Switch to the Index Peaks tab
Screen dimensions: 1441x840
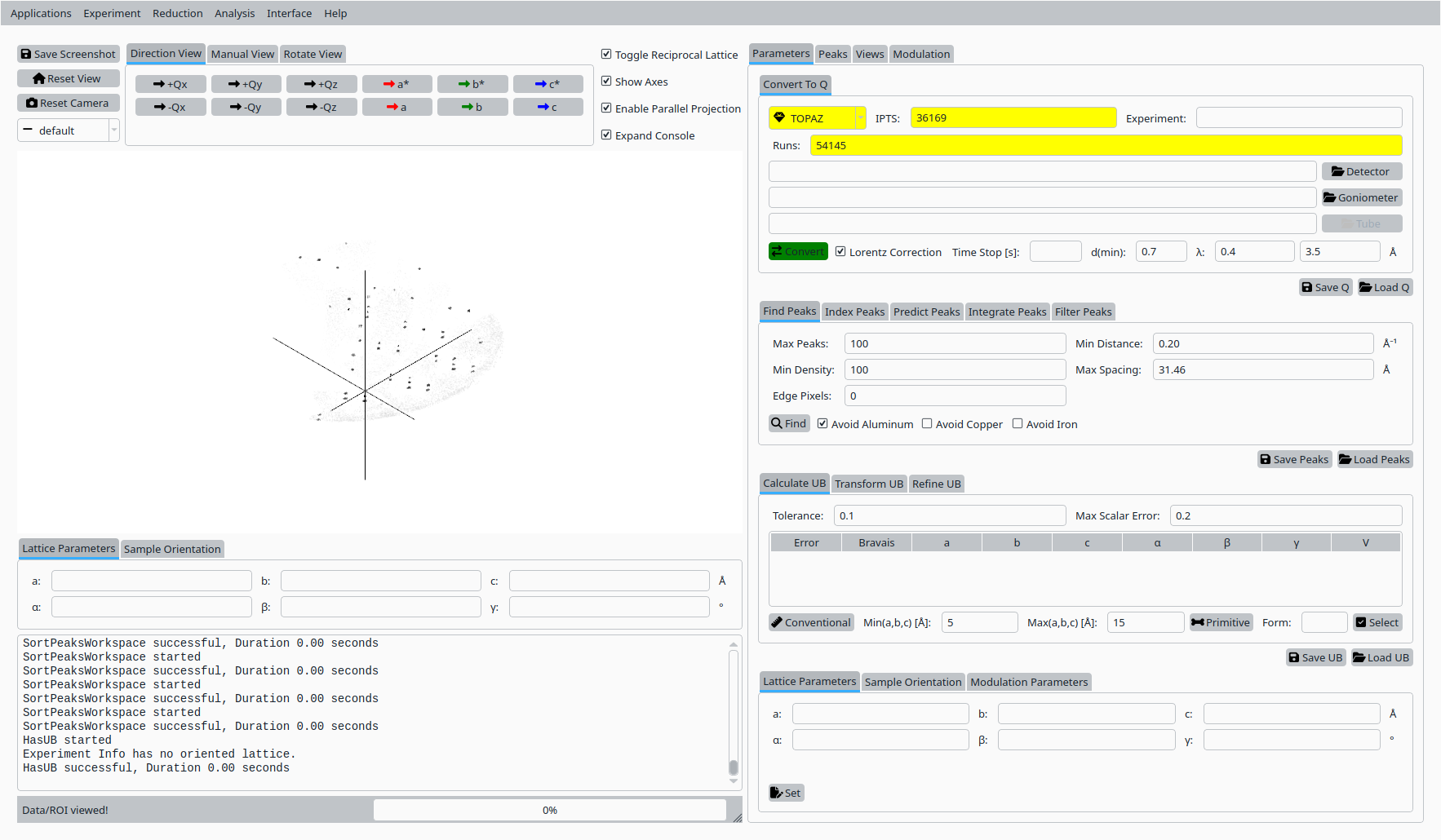(854, 312)
